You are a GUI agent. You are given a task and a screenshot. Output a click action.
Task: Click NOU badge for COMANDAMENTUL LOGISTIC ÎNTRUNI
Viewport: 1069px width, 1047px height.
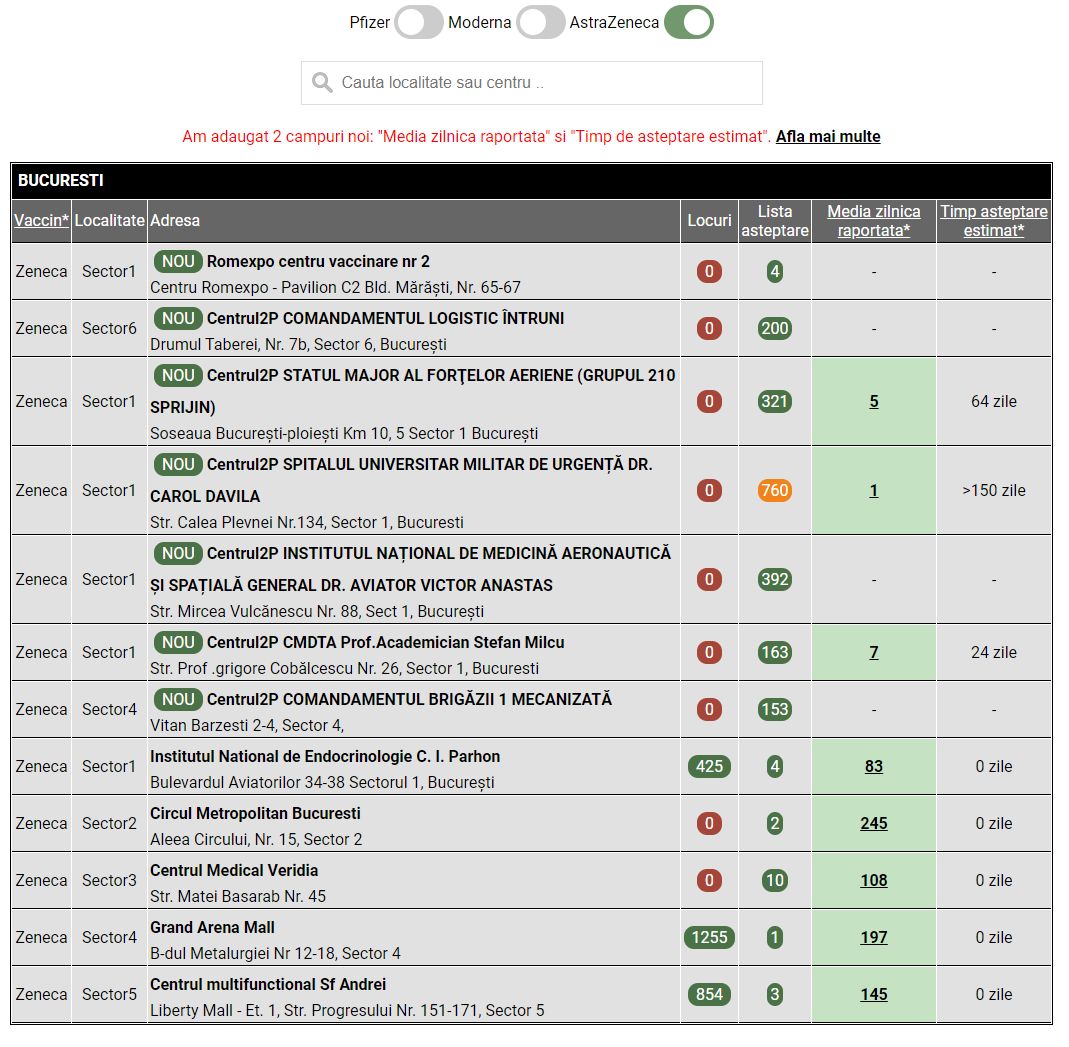[178, 318]
